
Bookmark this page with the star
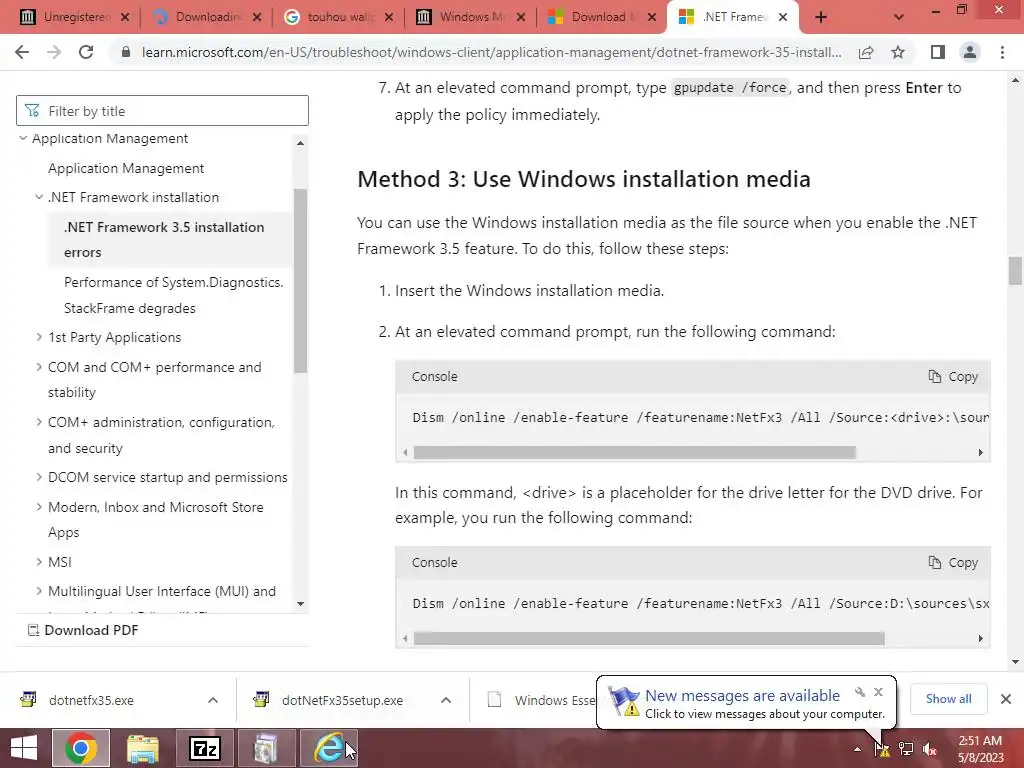tap(898, 52)
